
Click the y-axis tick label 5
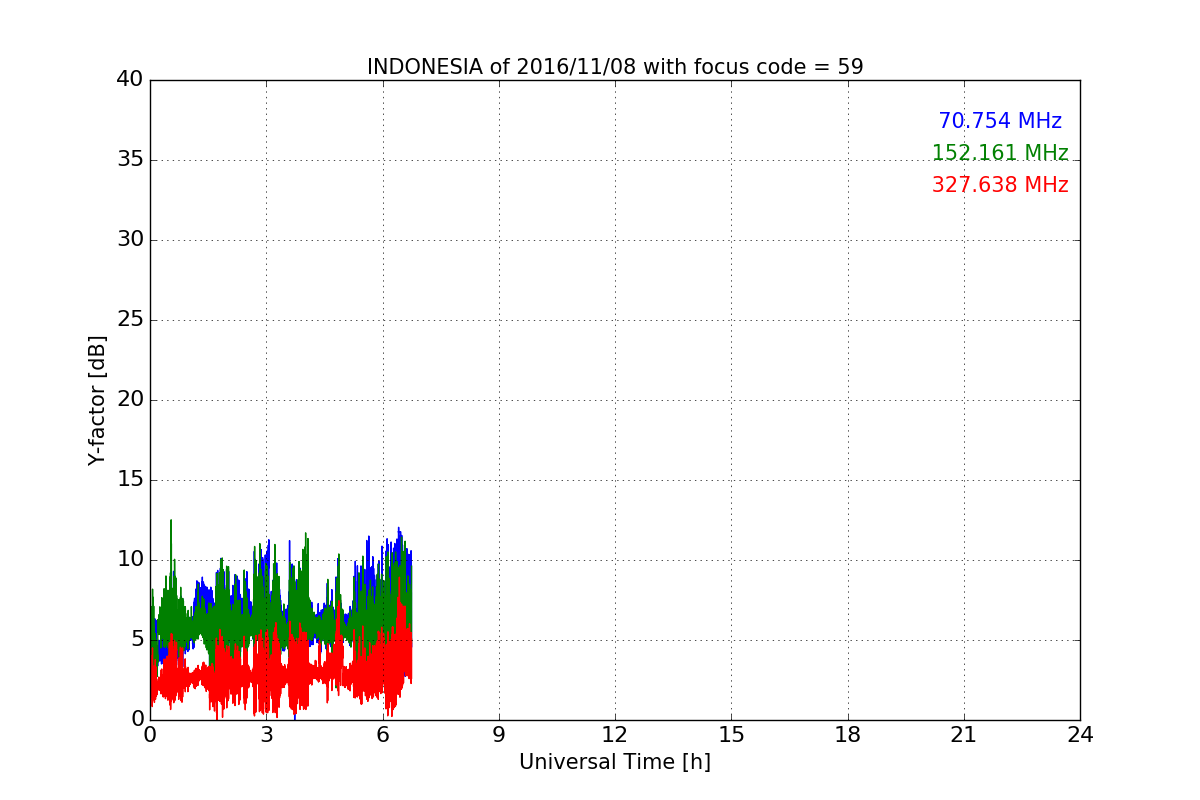(137, 640)
